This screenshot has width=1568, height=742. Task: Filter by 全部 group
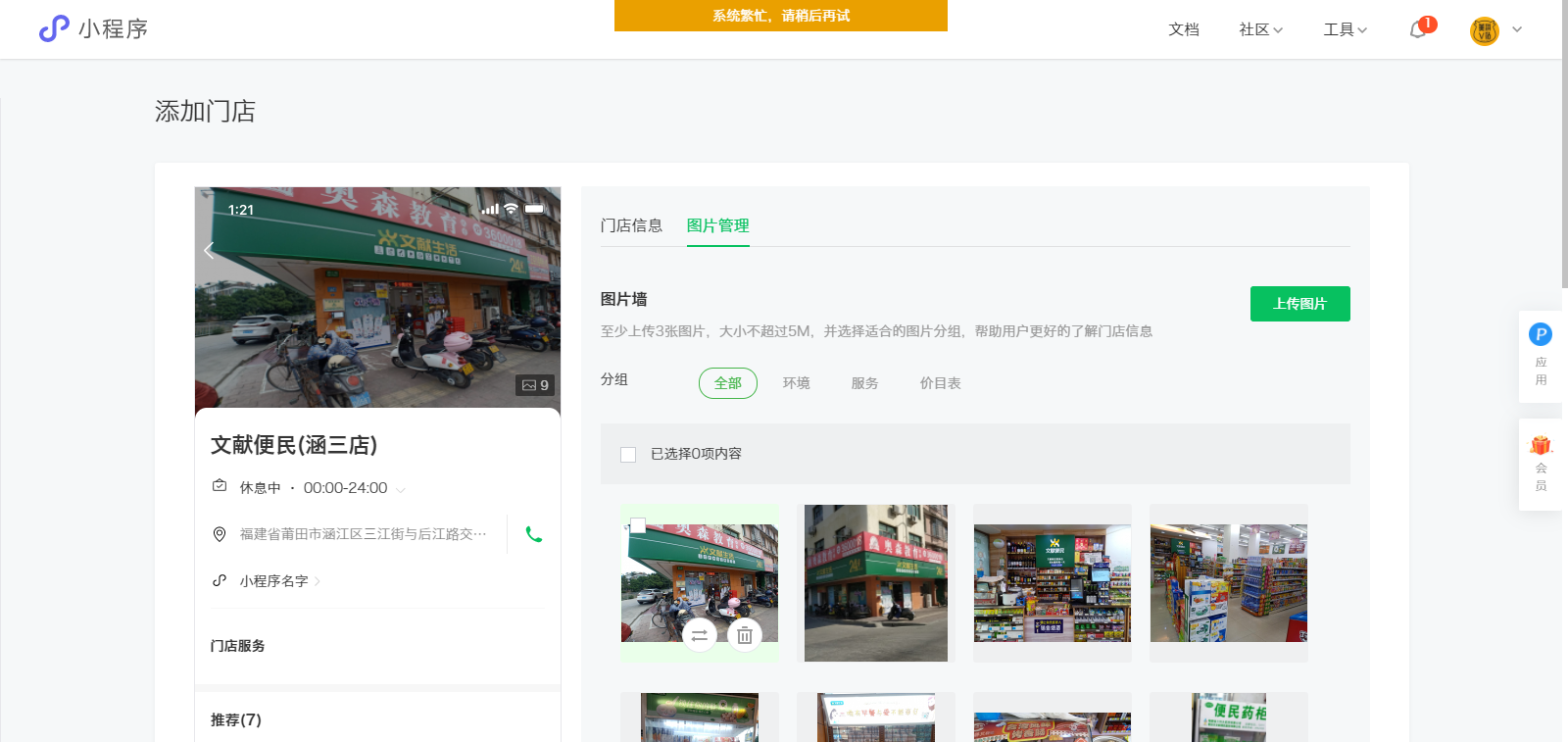pyautogui.click(x=728, y=383)
